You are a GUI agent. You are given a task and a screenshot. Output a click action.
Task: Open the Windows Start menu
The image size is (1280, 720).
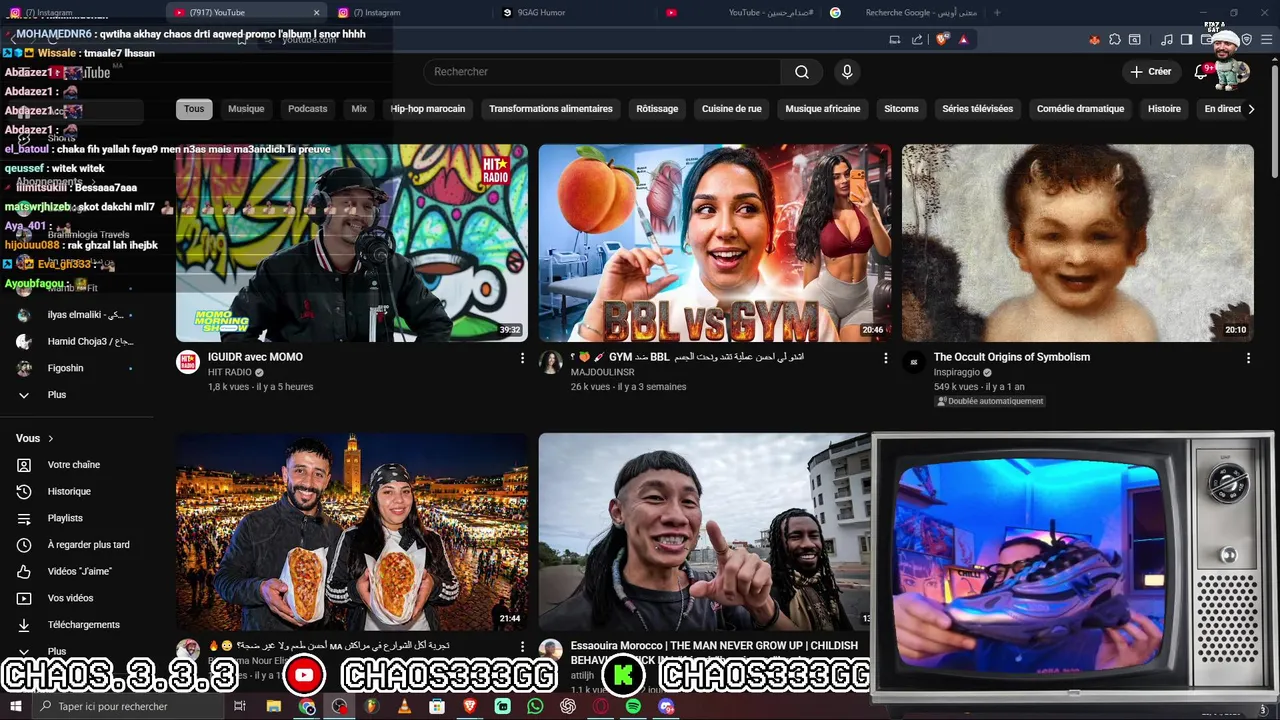[x=15, y=706]
